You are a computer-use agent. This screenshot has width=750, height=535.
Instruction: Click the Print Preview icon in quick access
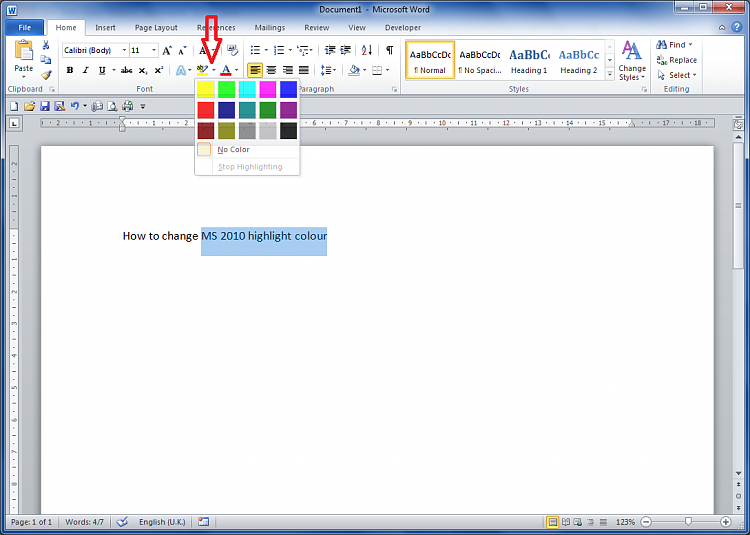112,106
